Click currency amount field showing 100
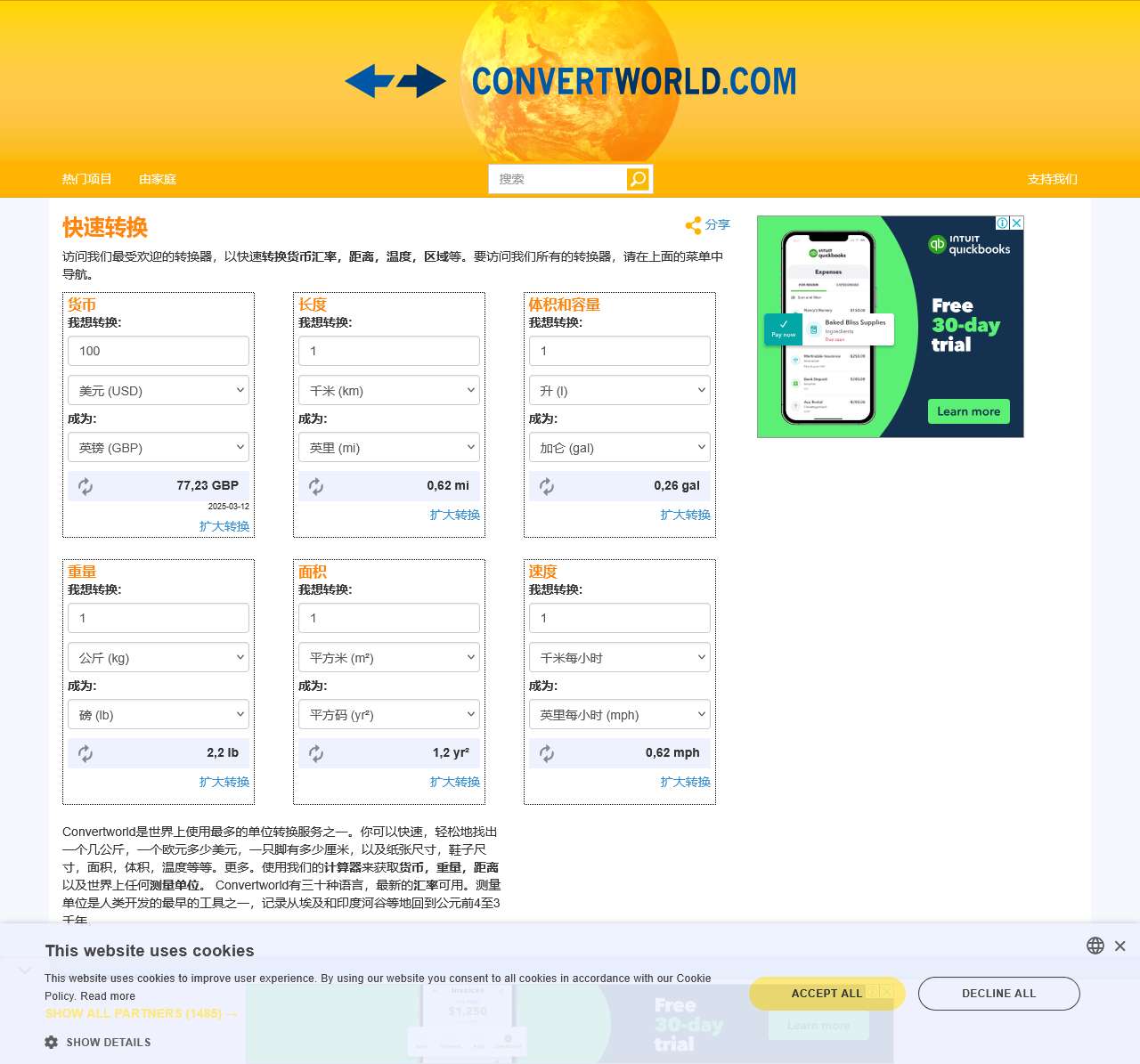Viewport: 1140px width, 1064px height. 159,351
